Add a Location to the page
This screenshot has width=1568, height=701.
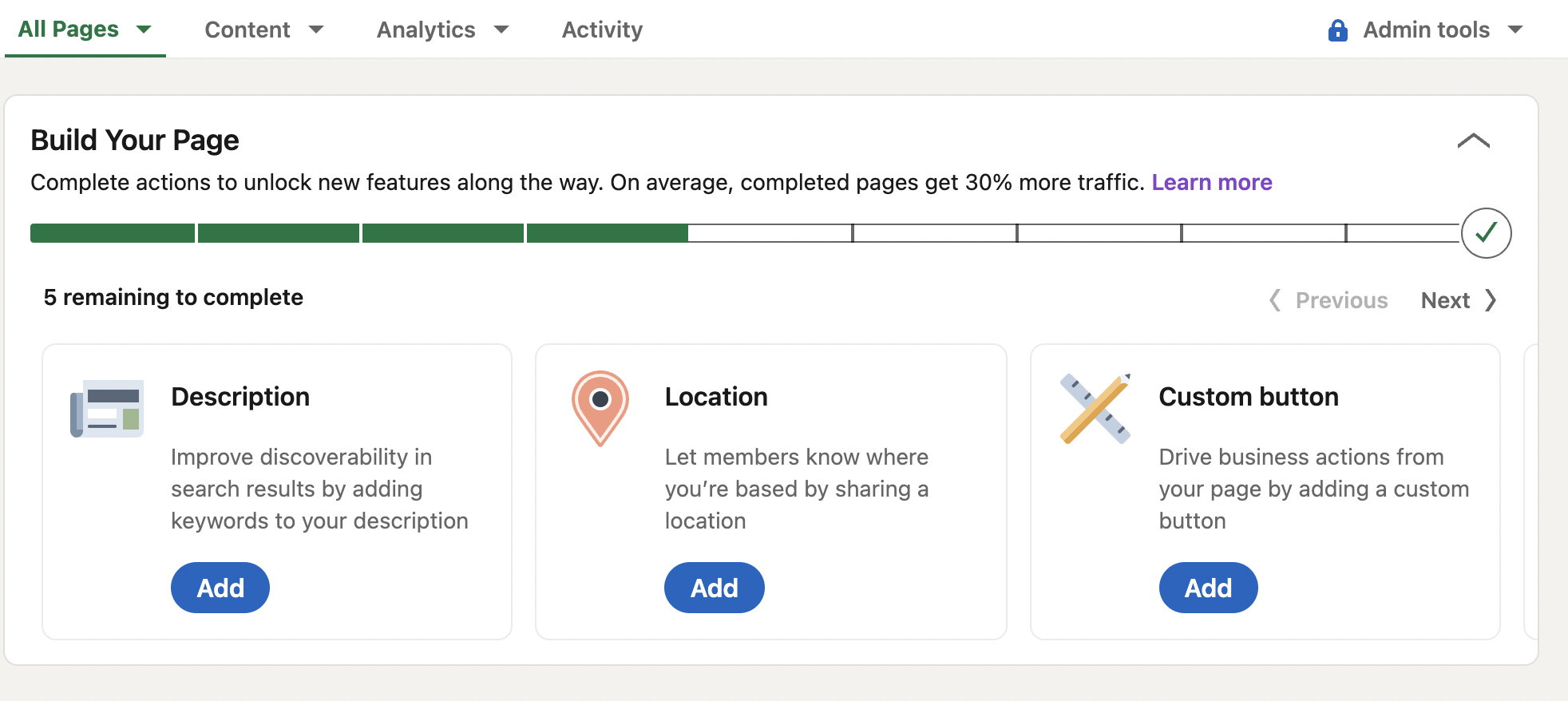tap(715, 588)
